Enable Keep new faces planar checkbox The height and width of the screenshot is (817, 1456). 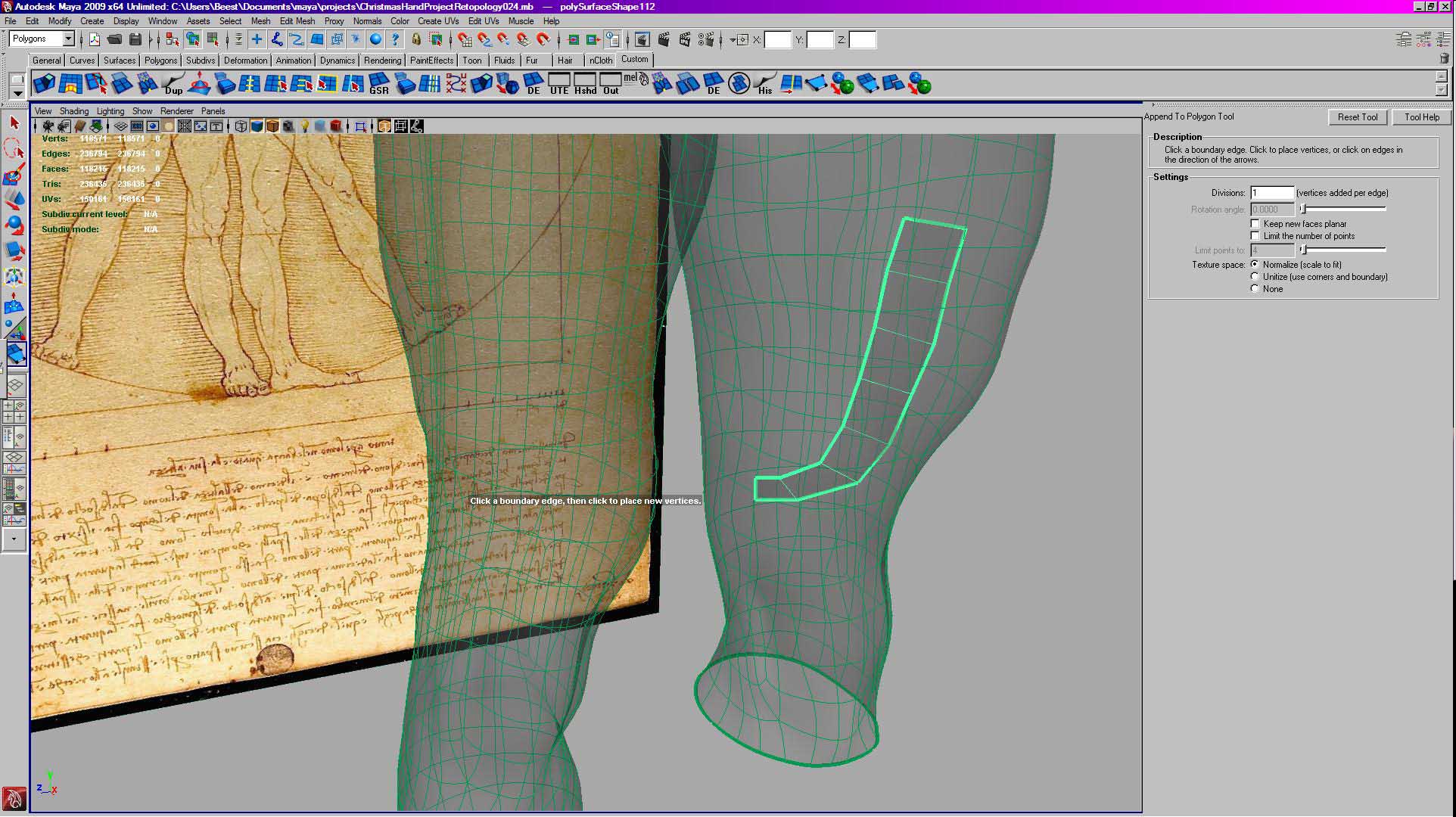pos(1255,224)
